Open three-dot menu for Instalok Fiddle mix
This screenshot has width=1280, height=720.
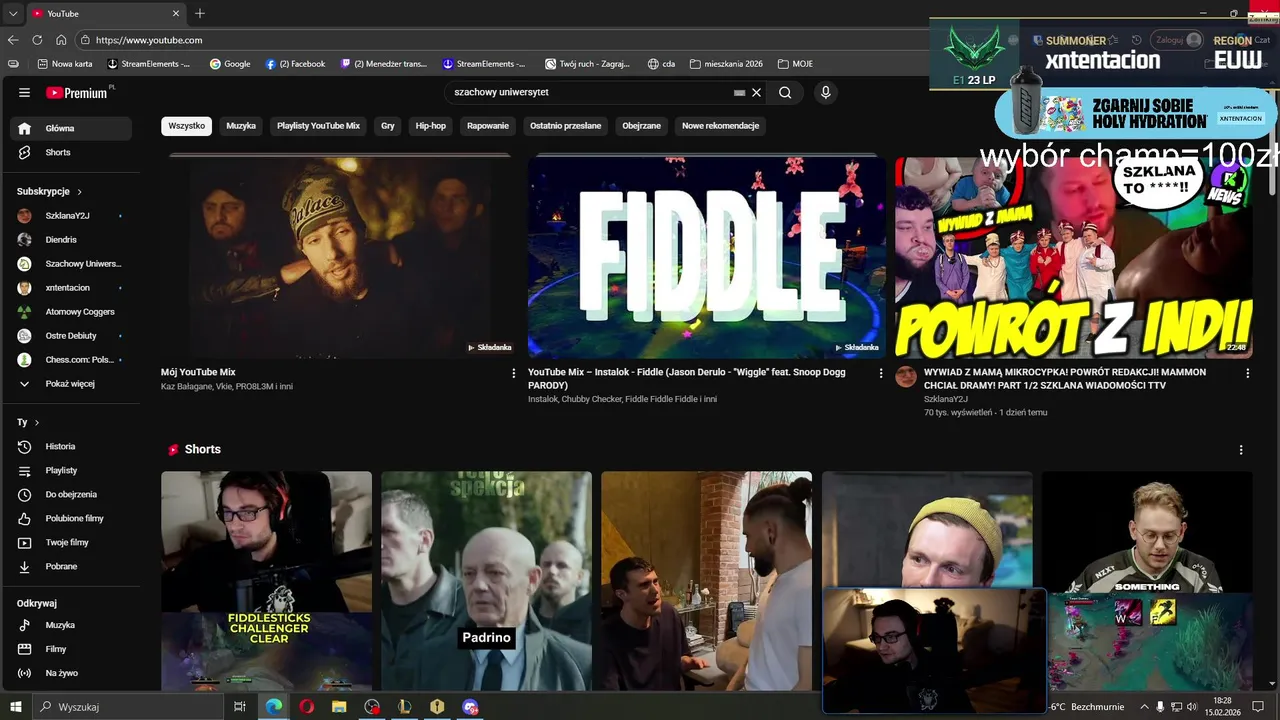point(881,373)
